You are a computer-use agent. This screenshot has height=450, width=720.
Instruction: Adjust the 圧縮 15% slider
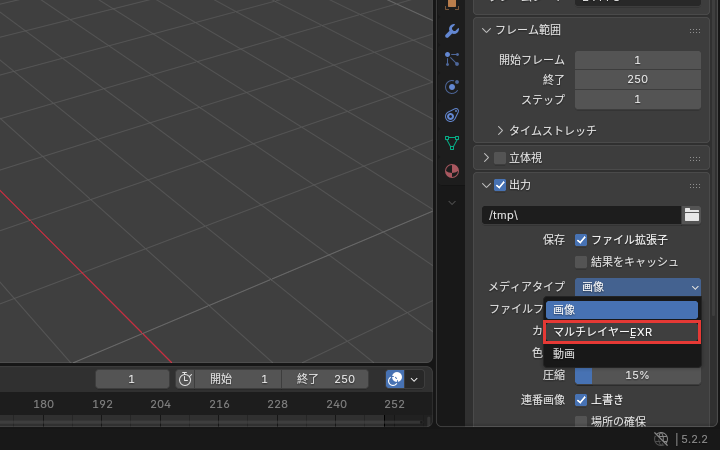coord(638,376)
